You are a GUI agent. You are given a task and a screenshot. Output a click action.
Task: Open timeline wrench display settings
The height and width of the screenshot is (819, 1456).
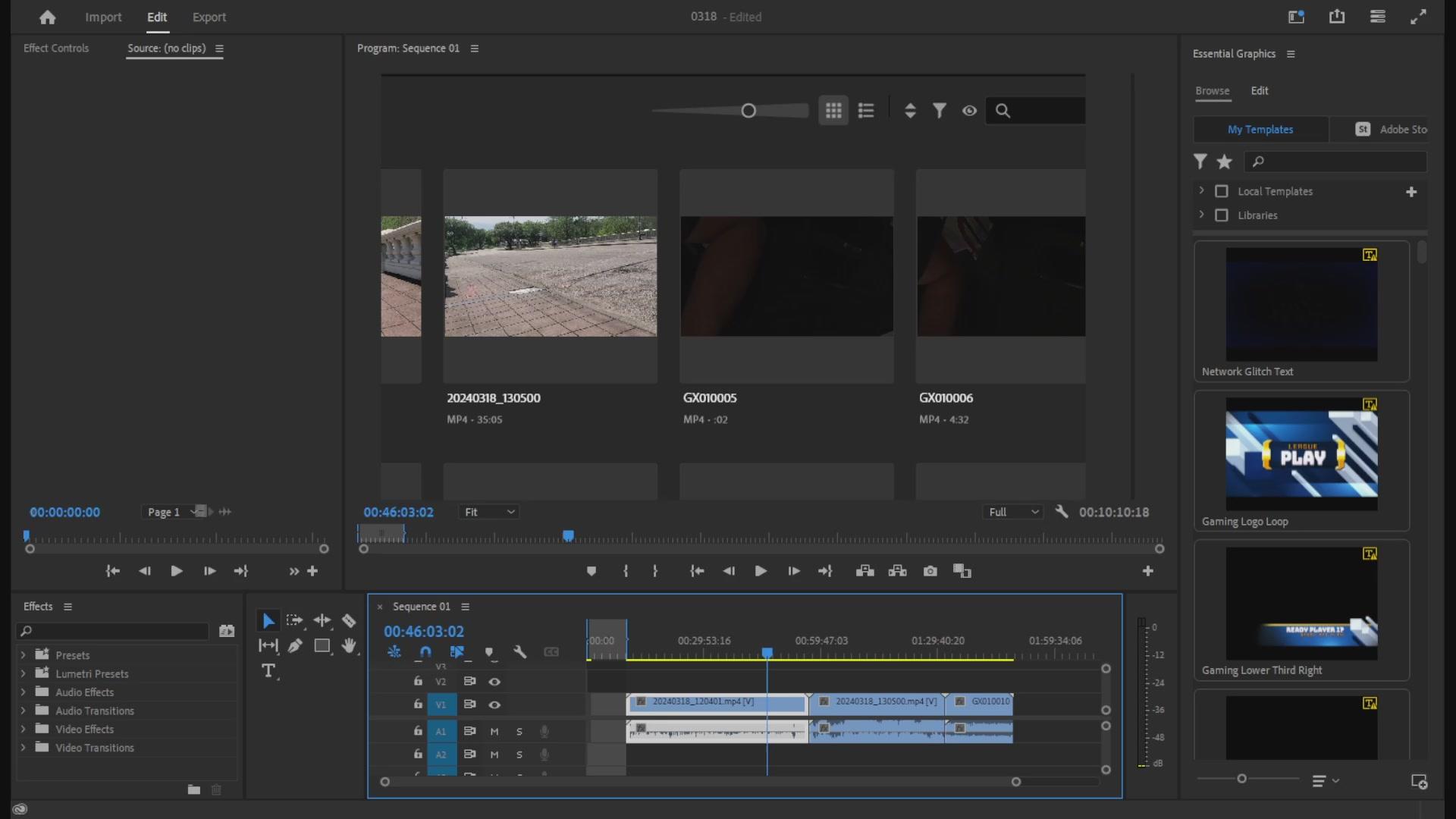[x=520, y=652]
